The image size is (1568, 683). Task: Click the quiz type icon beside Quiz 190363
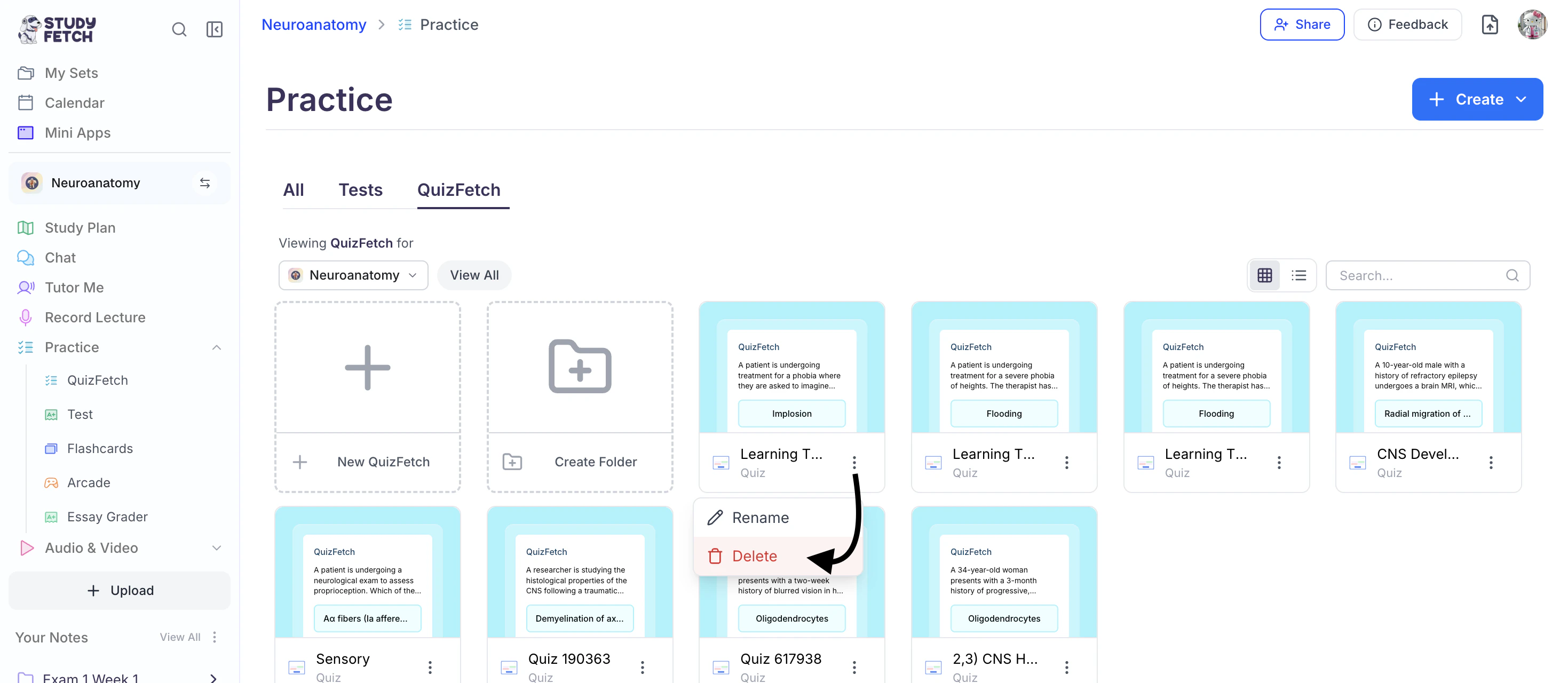point(509,667)
